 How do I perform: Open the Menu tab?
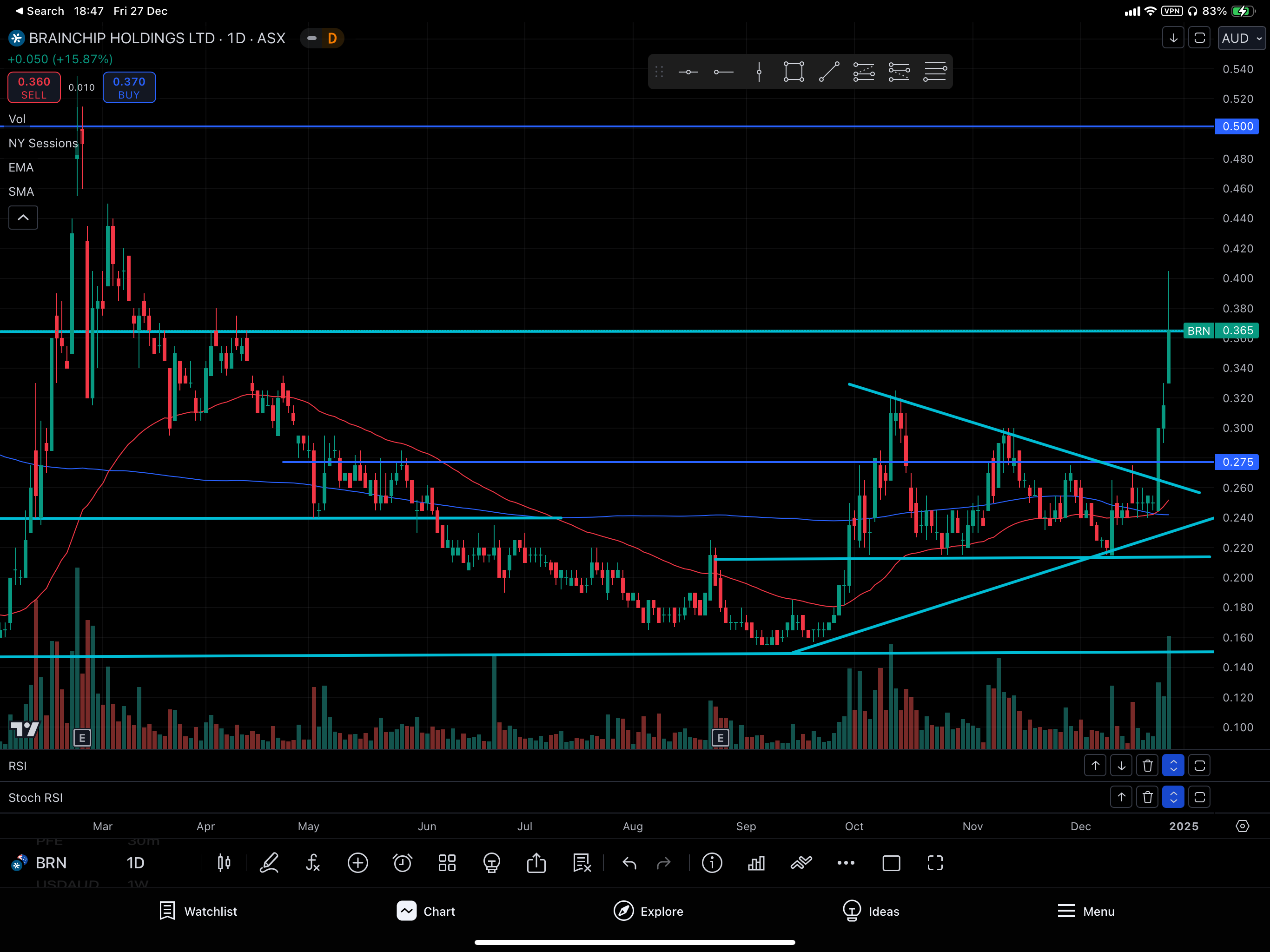pyautogui.click(x=1086, y=911)
